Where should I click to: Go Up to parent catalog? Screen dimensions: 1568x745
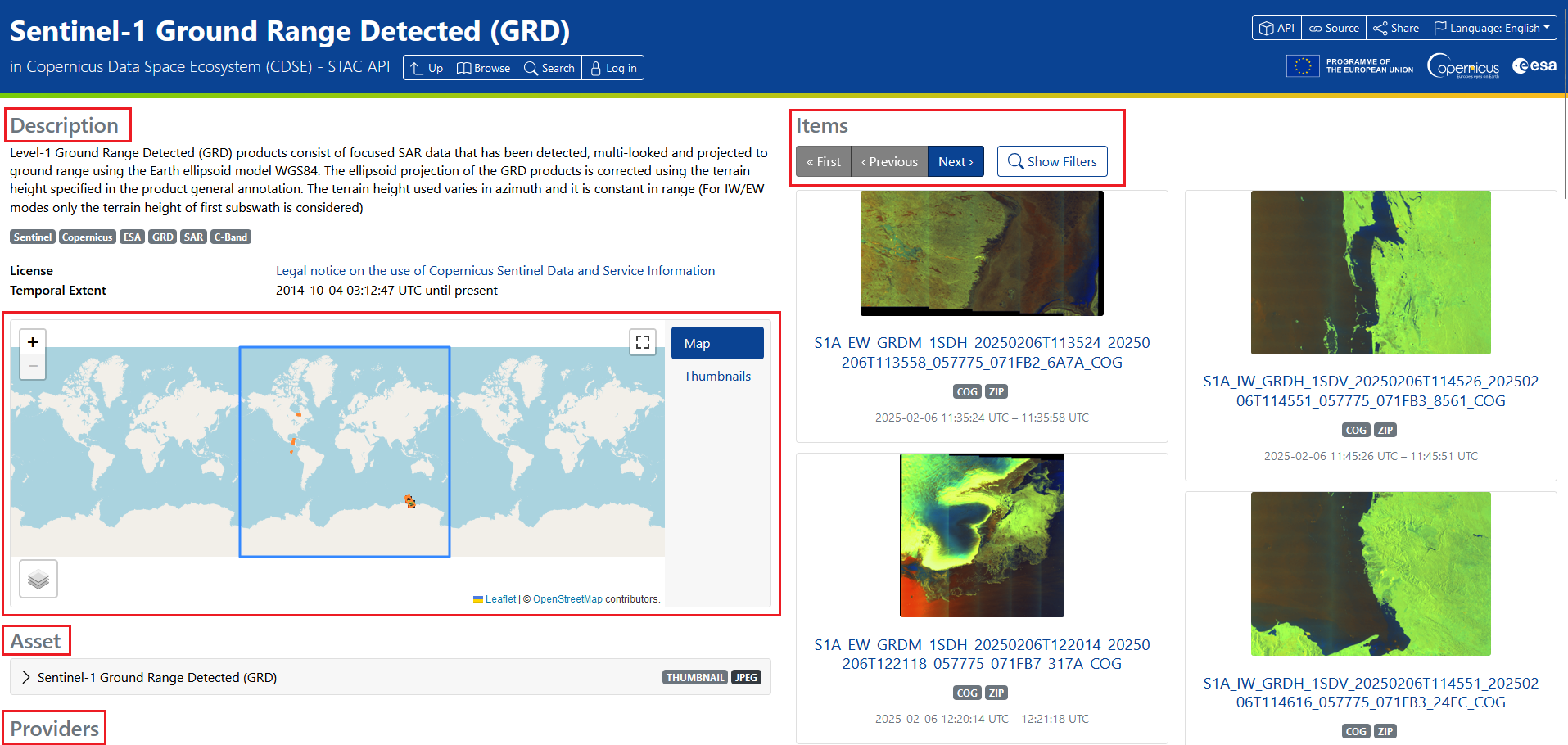(427, 68)
